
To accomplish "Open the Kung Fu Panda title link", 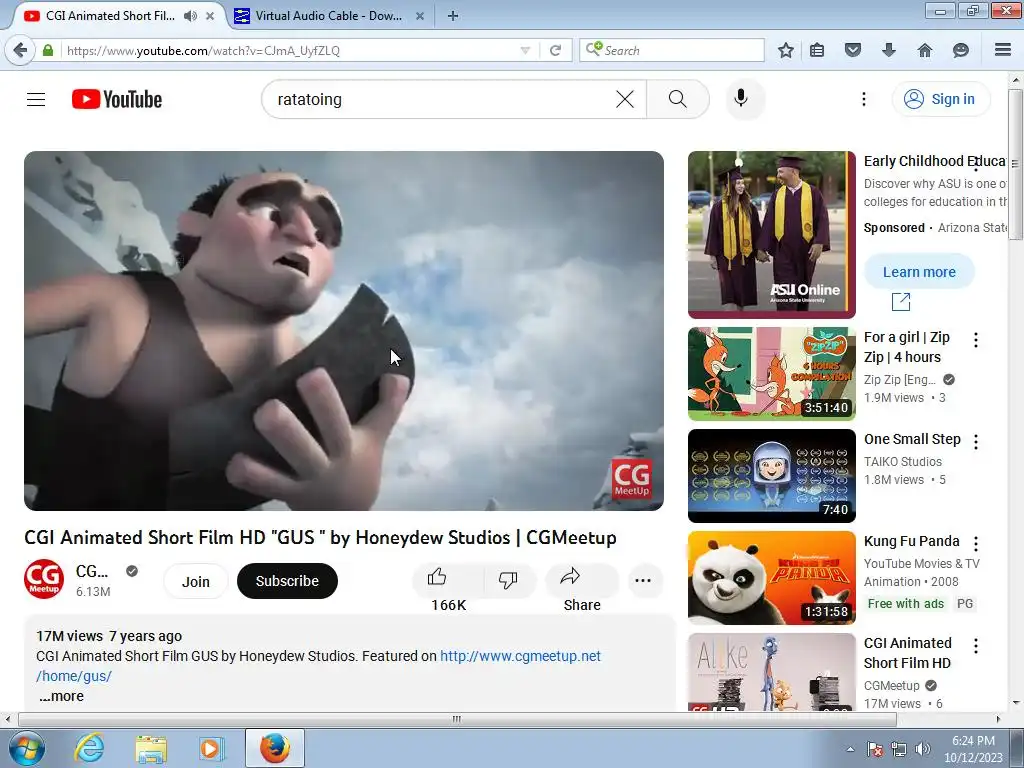I will coord(911,541).
